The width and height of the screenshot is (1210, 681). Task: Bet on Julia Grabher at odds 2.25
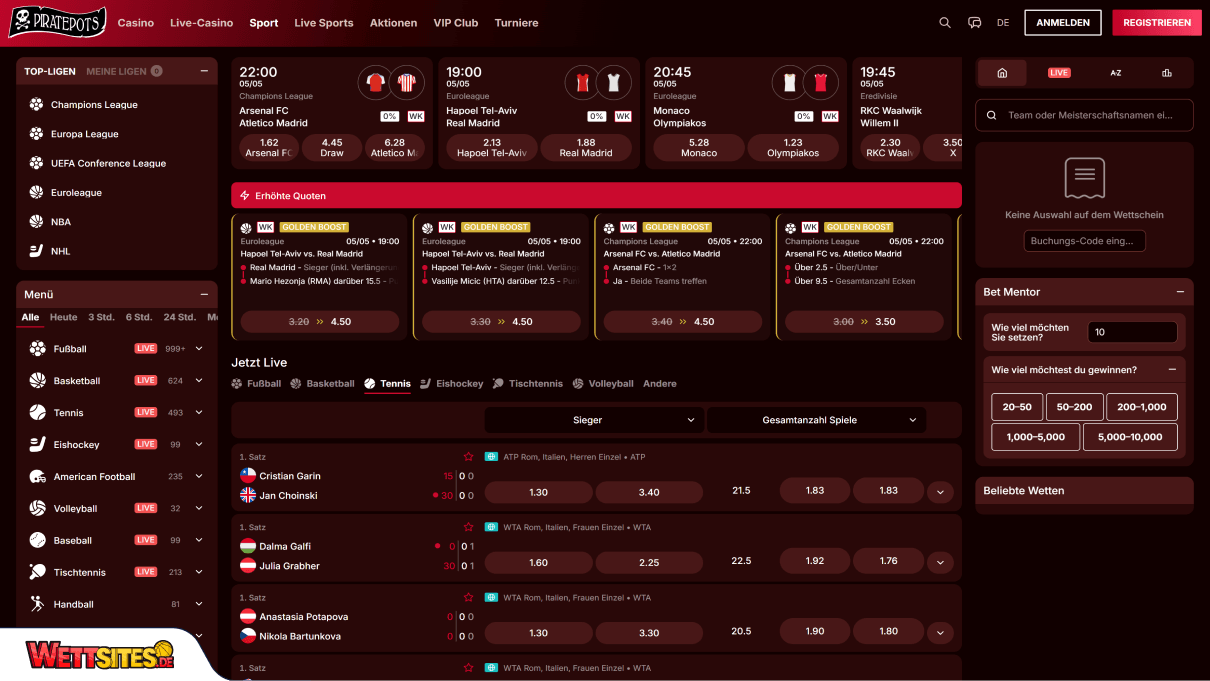[x=649, y=562]
